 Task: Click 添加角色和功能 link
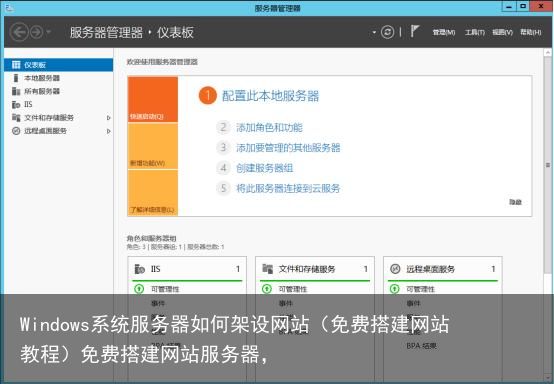click(x=269, y=128)
